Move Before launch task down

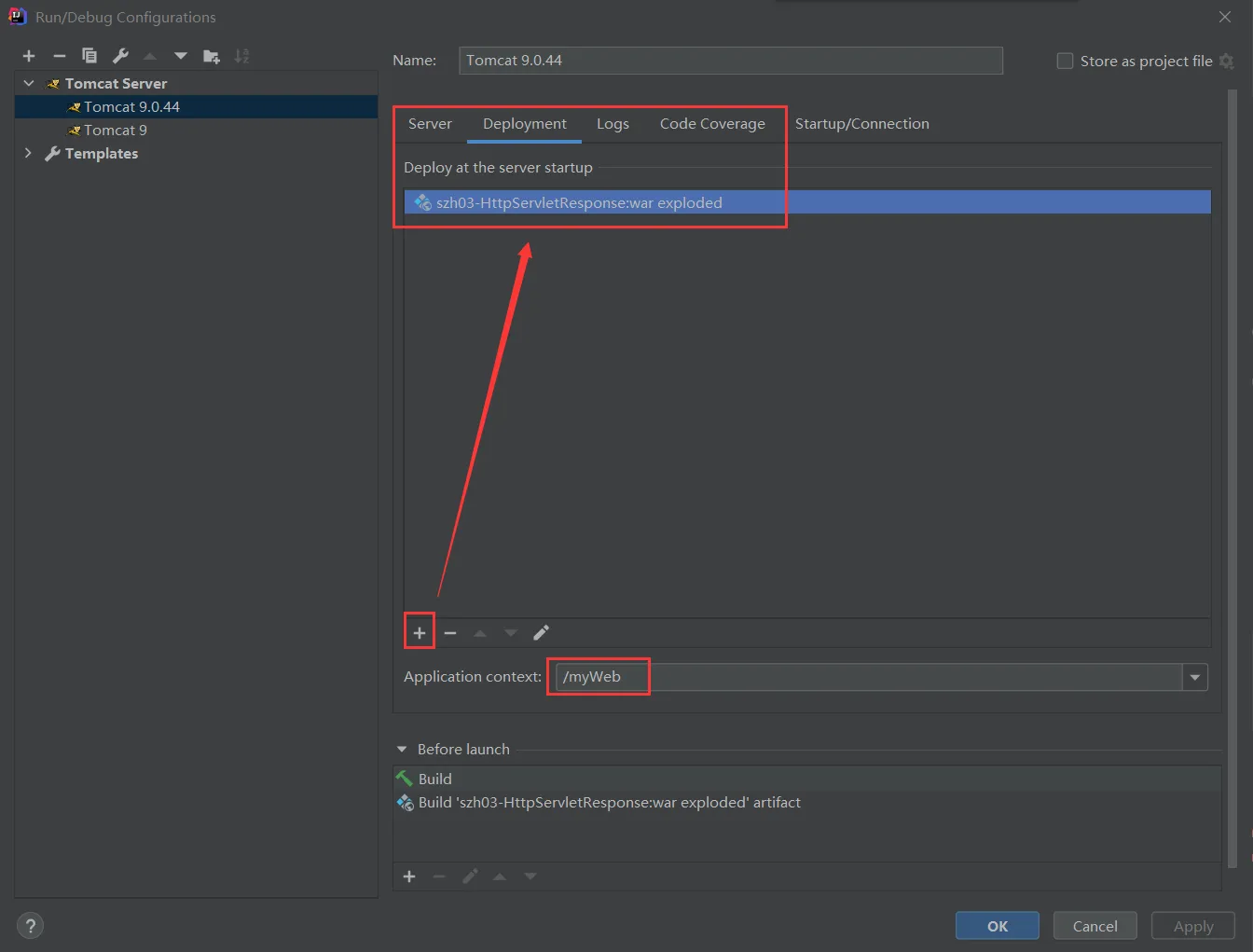(530, 876)
